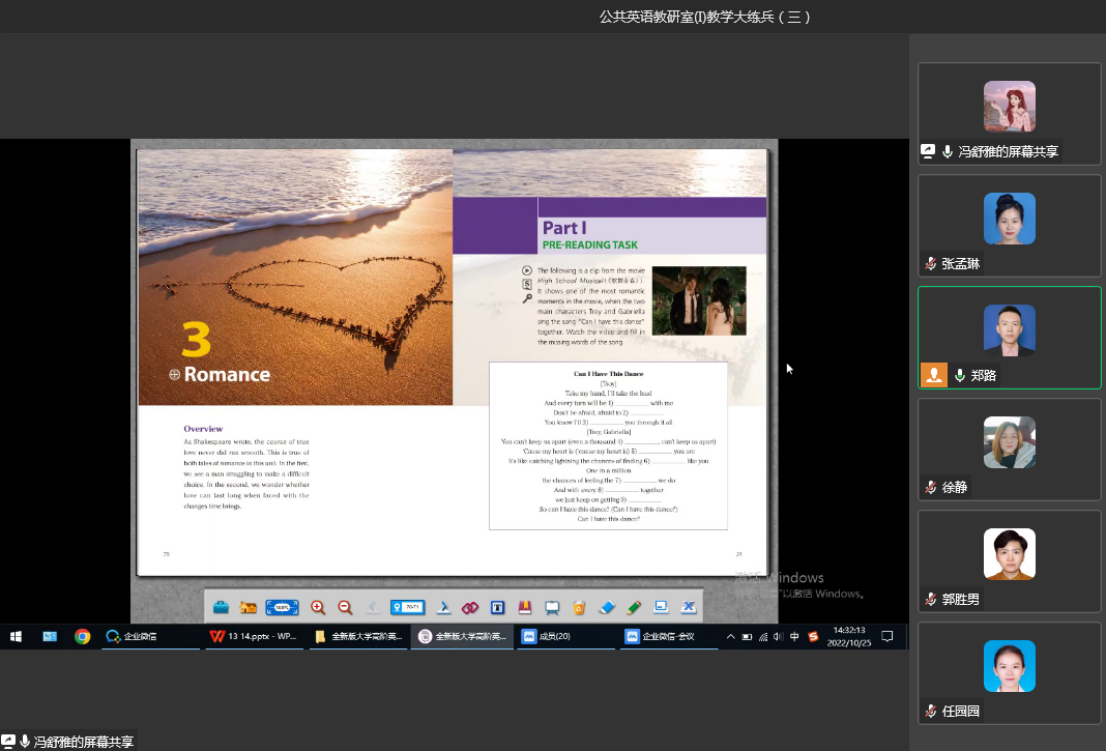Select the eraser tool in the e-book toolbar

coord(606,607)
